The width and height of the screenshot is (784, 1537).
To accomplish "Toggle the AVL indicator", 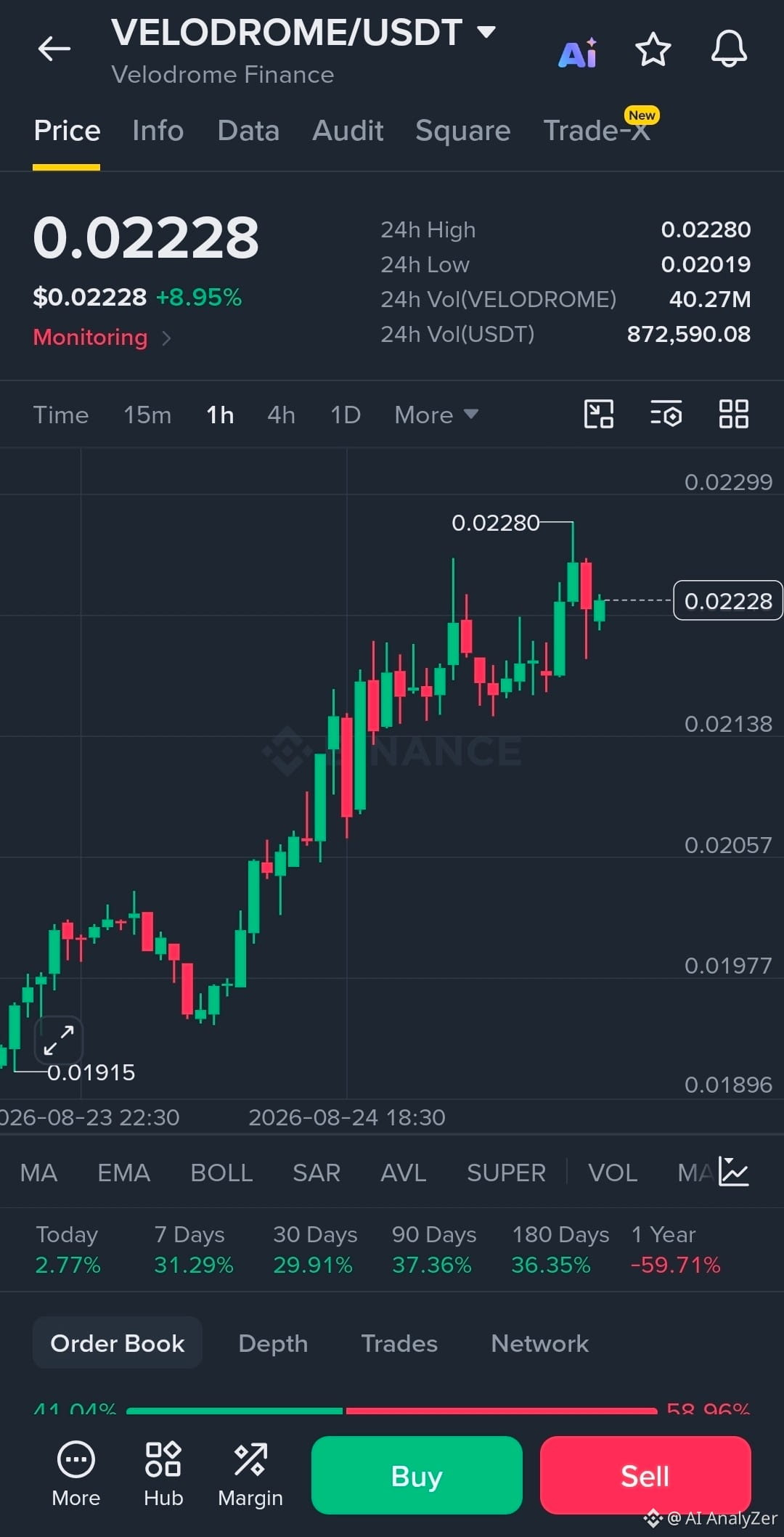I will coord(403,1173).
